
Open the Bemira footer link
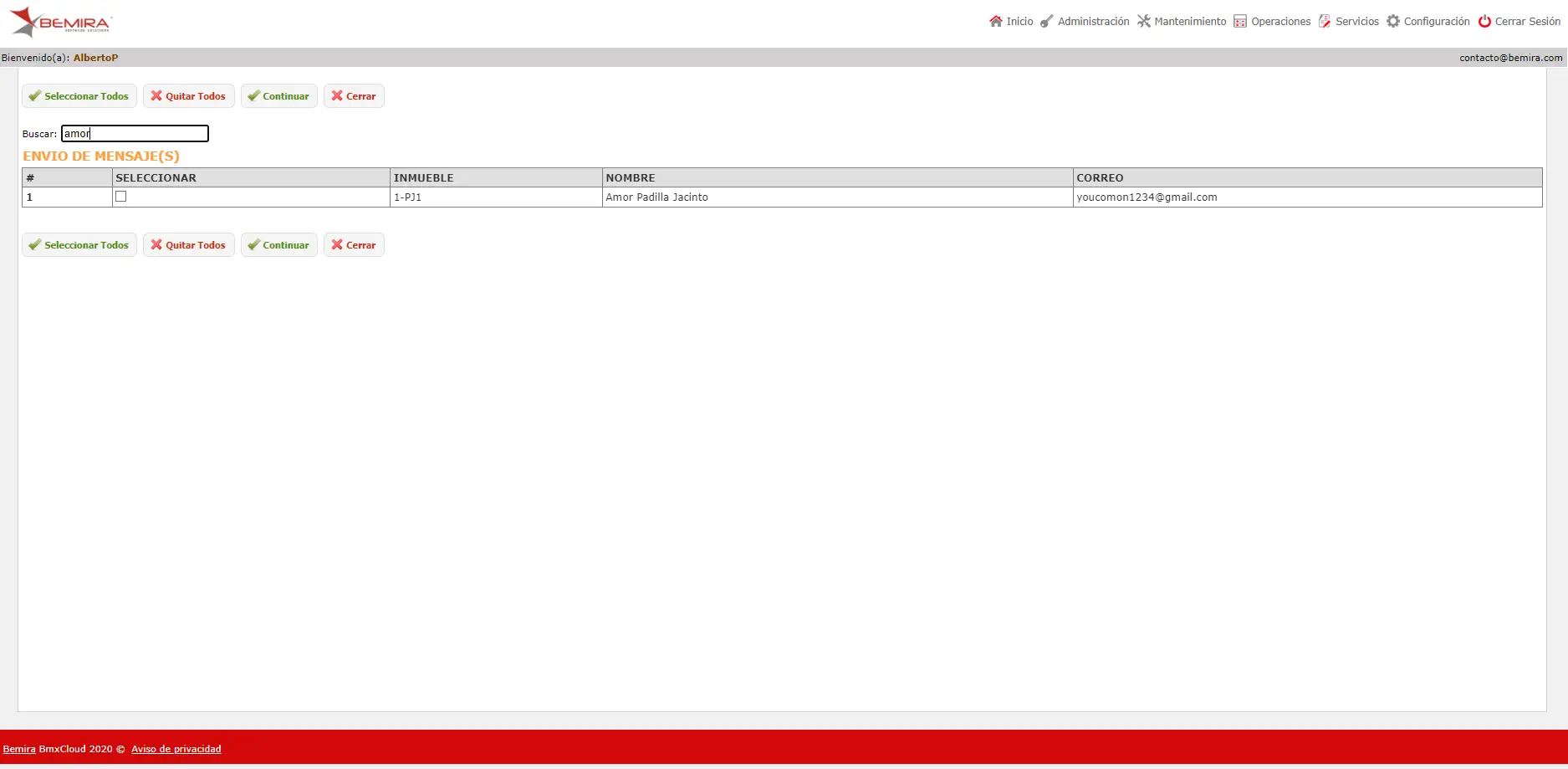(x=19, y=749)
